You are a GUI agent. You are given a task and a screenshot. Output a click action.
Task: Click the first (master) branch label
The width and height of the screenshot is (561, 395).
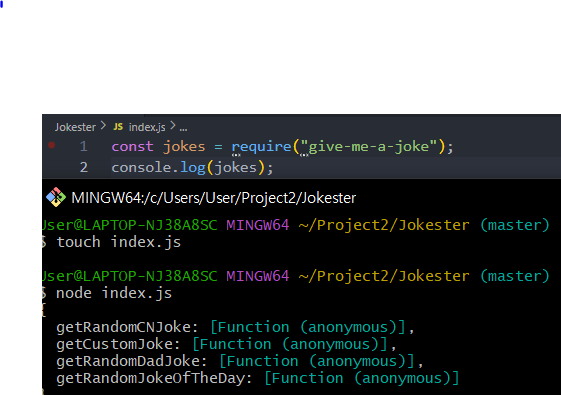click(x=514, y=225)
